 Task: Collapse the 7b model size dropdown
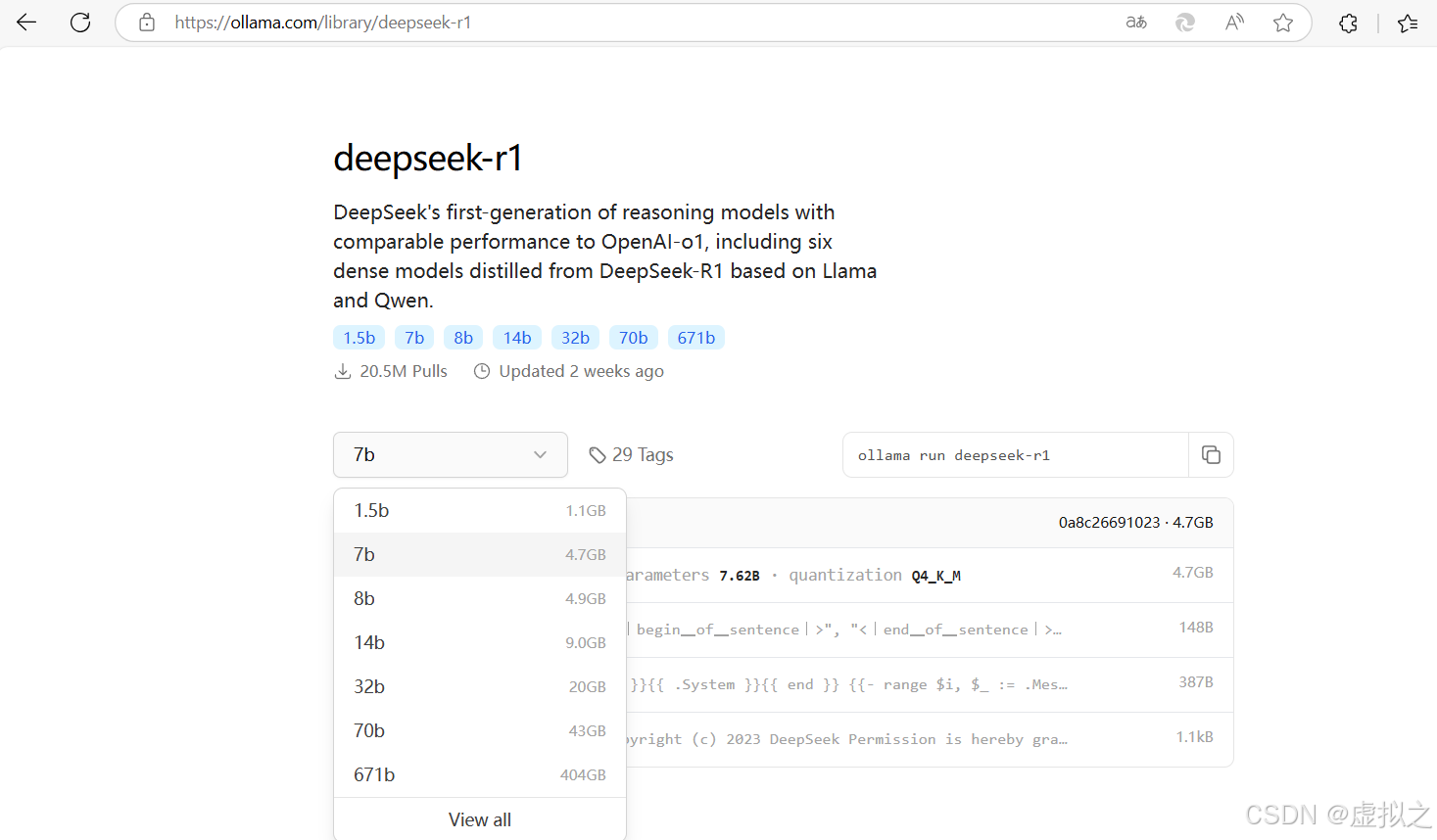click(x=451, y=454)
